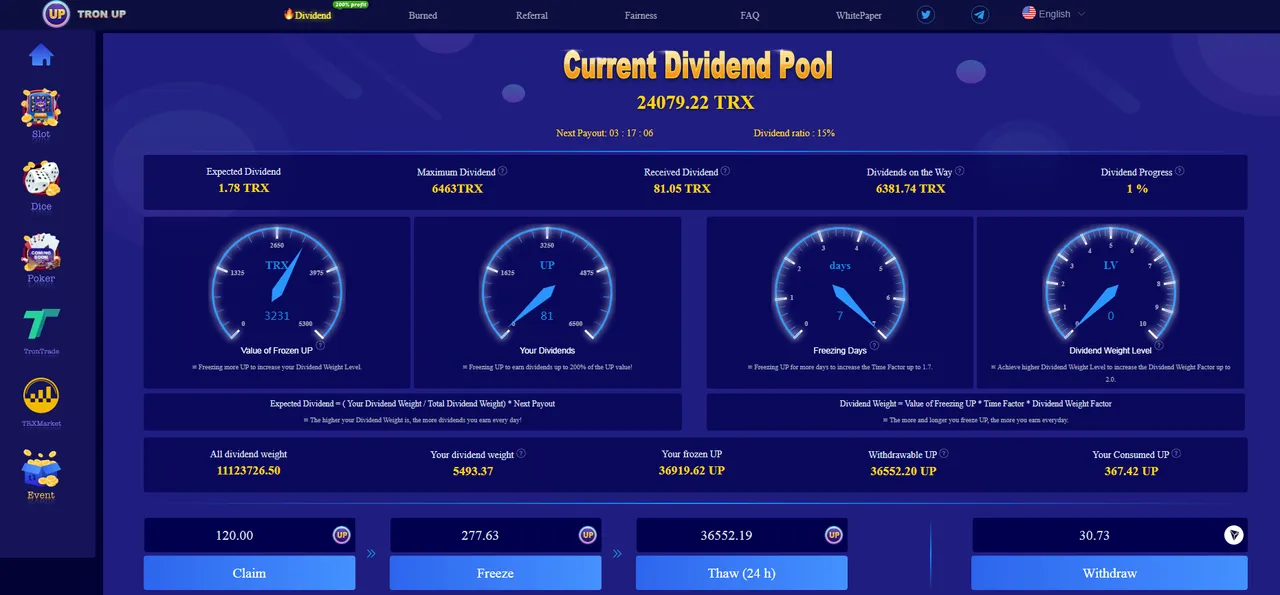This screenshot has width=1280, height=595.
Task: Click help icon next to Maximum Dividend
Action: click(x=502, y=171)
